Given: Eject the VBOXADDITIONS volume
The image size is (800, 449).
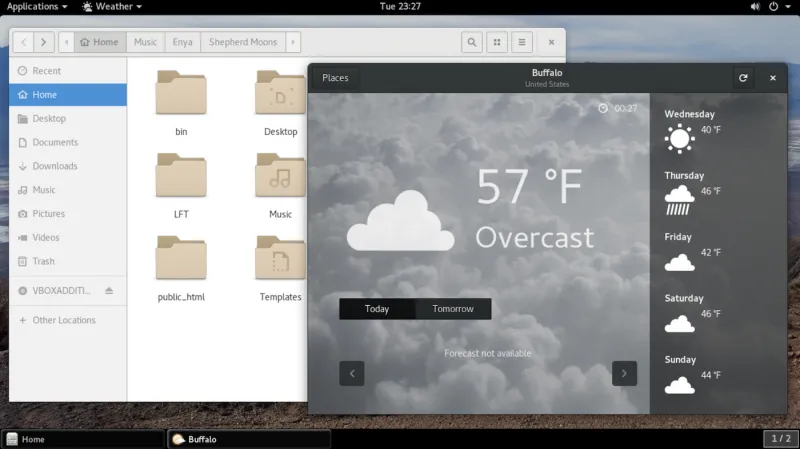Looking at the screenshot, I should [x=109, y=290].
